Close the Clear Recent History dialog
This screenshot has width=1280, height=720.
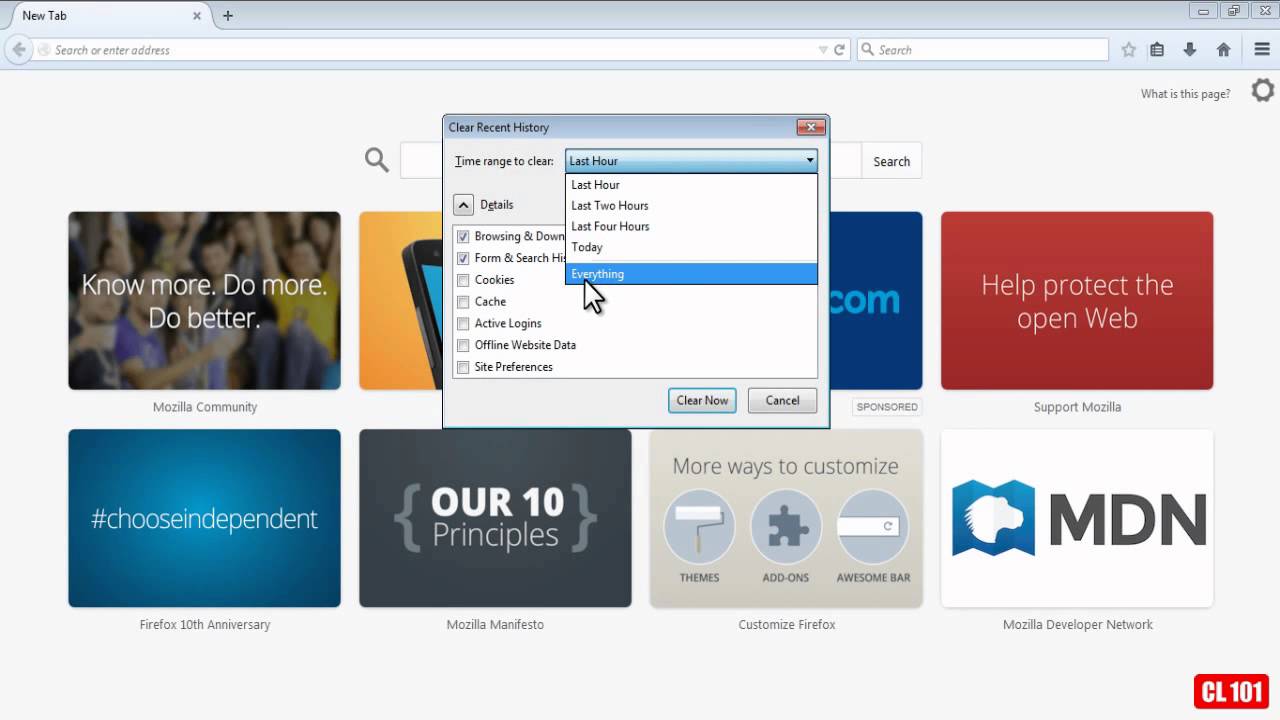[811, 127]
